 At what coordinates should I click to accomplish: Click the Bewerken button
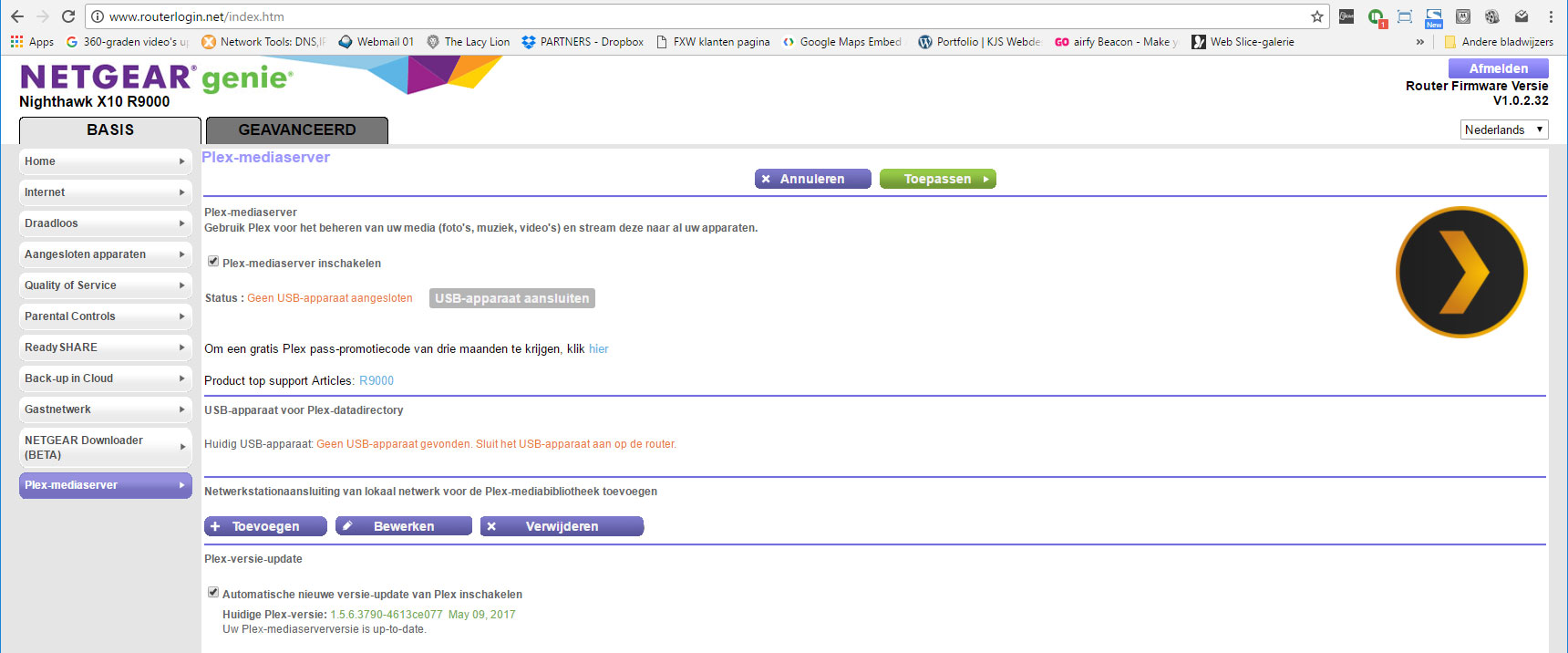point(404,526)
